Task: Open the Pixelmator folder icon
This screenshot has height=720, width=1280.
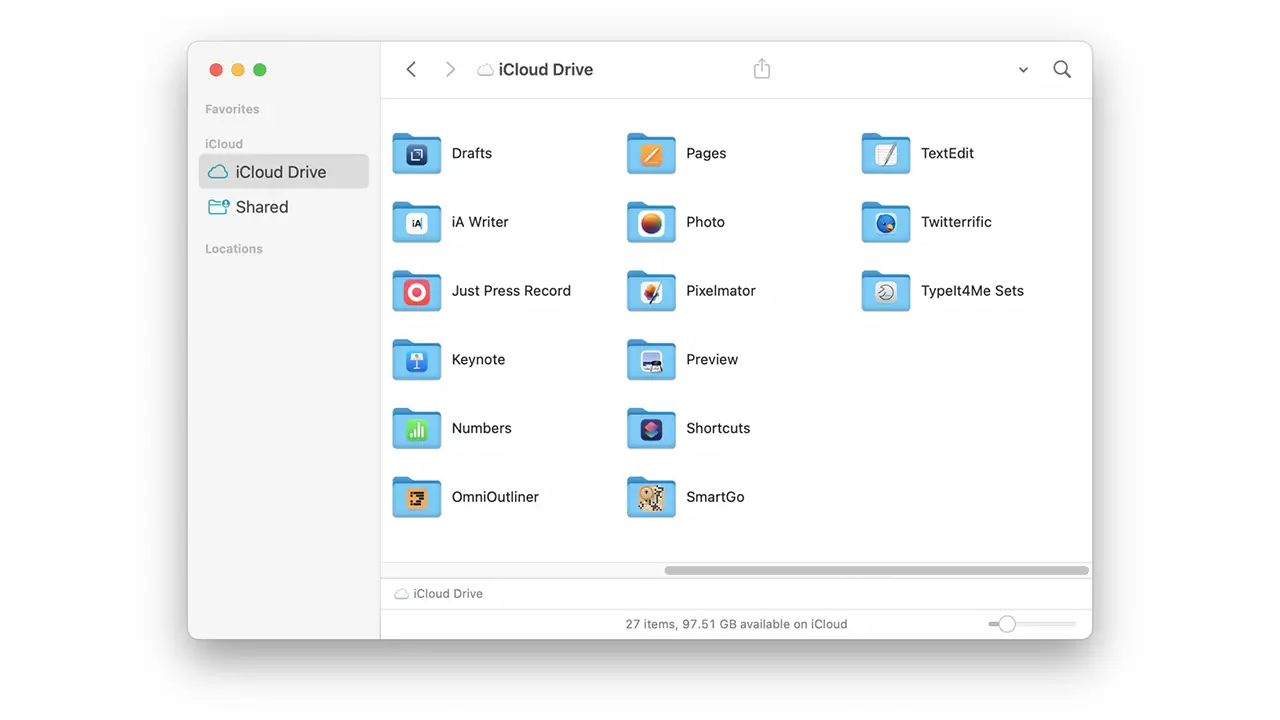Action: click(651, 291)
